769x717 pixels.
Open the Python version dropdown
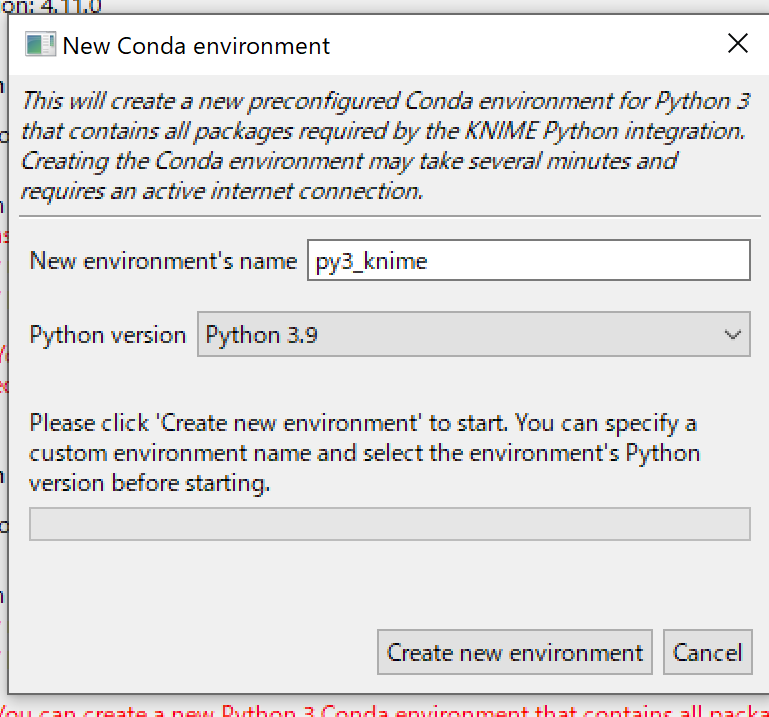tap(474, 334)
